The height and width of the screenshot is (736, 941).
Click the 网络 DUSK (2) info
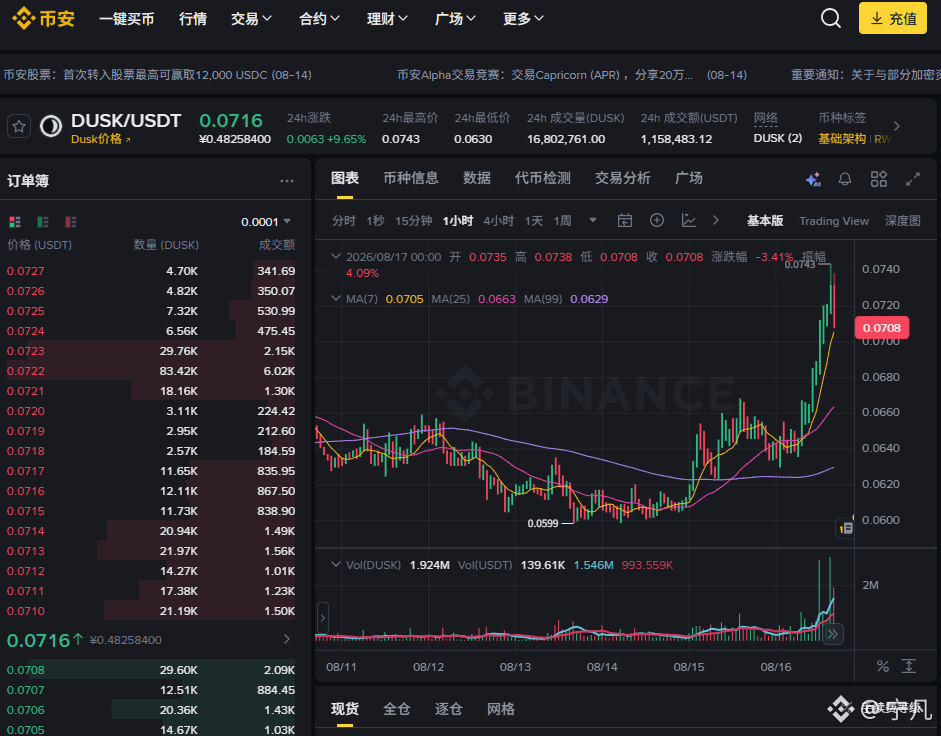point(778,128)
